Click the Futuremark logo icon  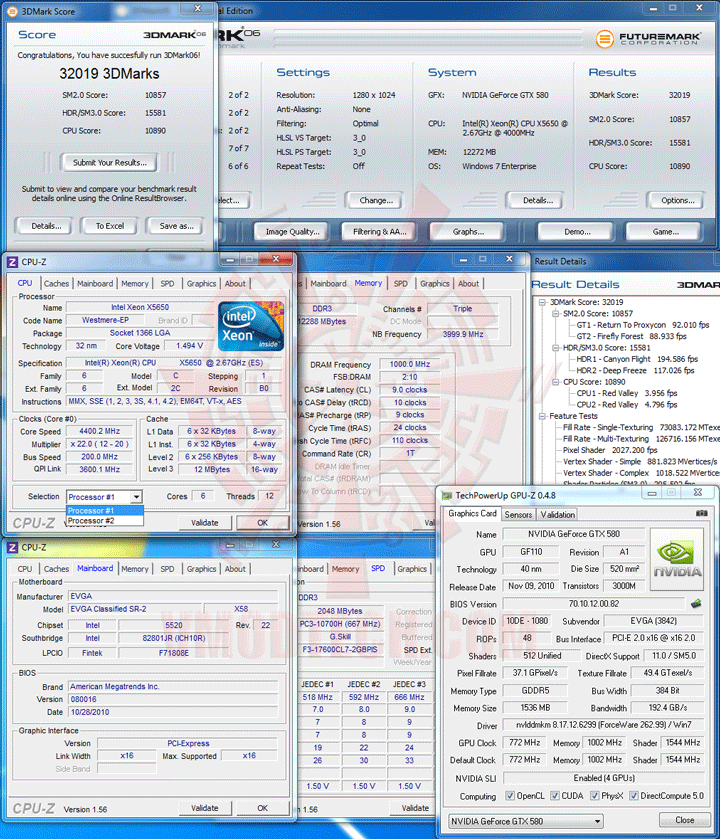[604, 39]
